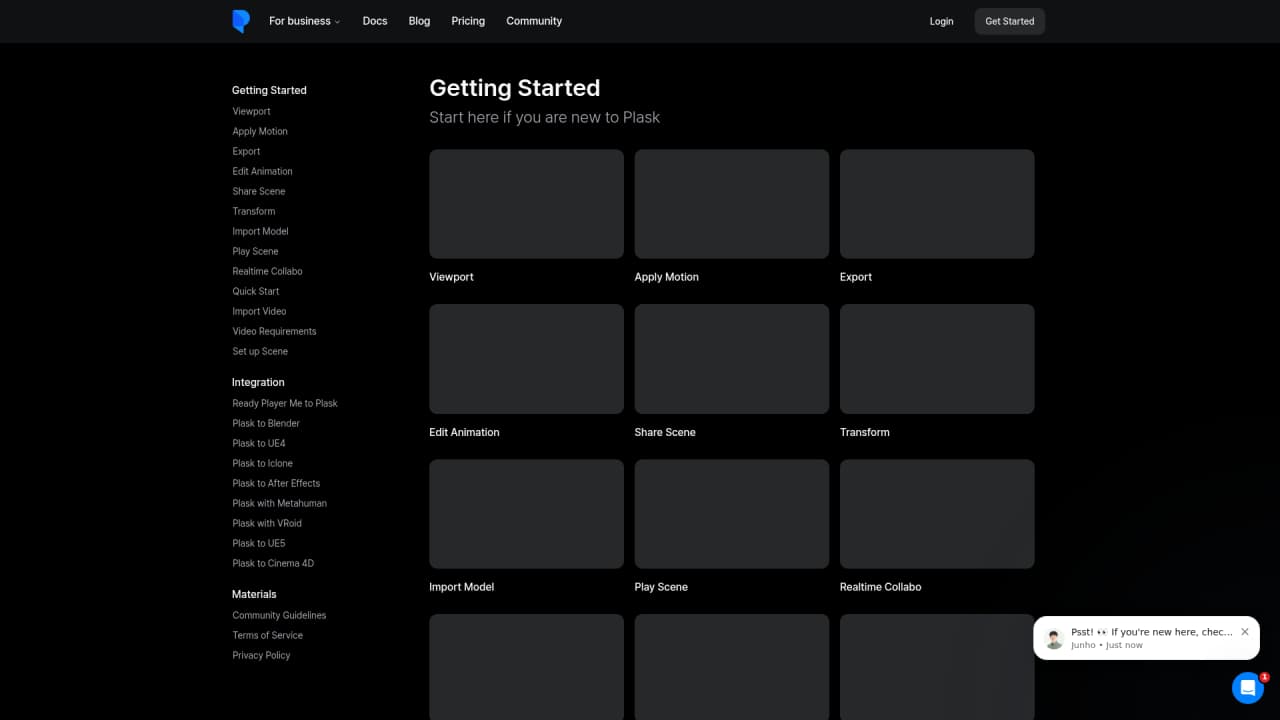Select Edit Animation in the sidebar

[x=262, y=171]
